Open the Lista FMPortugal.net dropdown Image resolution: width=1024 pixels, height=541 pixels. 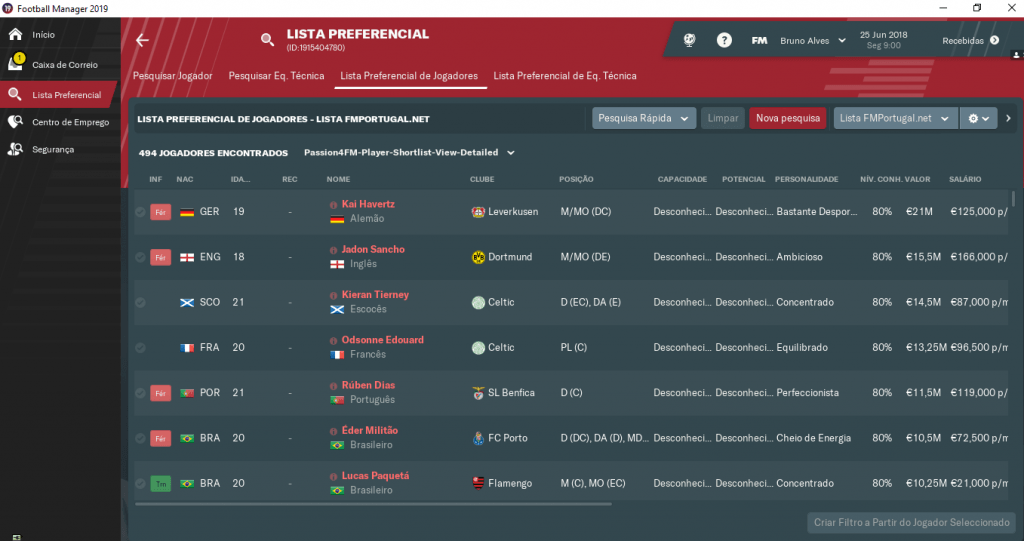[x=895, y=118]
